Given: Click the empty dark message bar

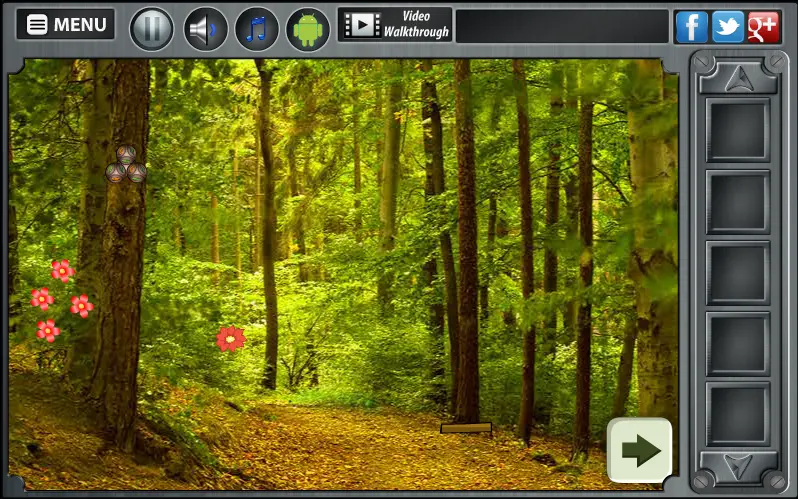Looking at the screenshot, I should (562, 26).
